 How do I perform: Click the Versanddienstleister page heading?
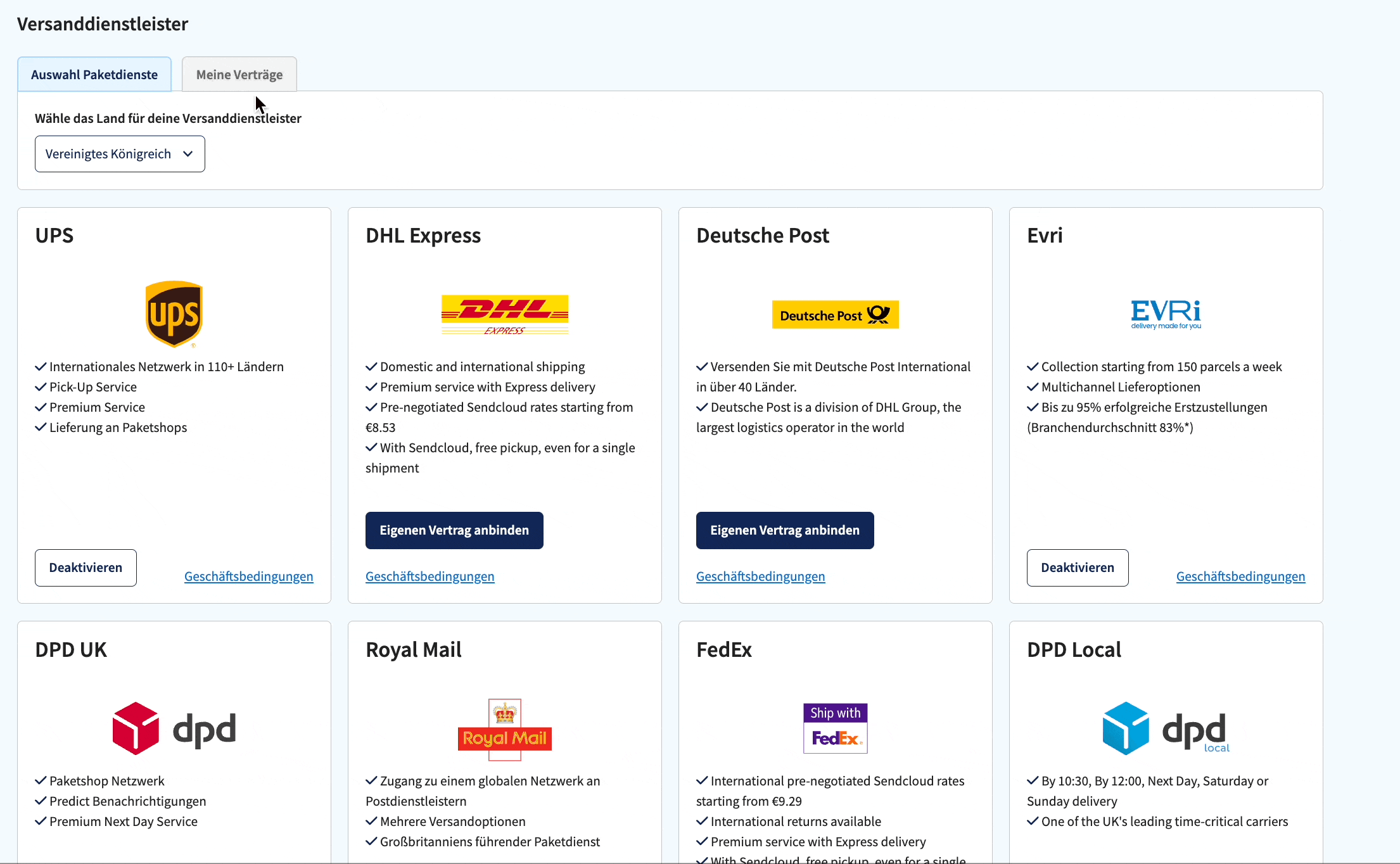click(x=103, y=24)
